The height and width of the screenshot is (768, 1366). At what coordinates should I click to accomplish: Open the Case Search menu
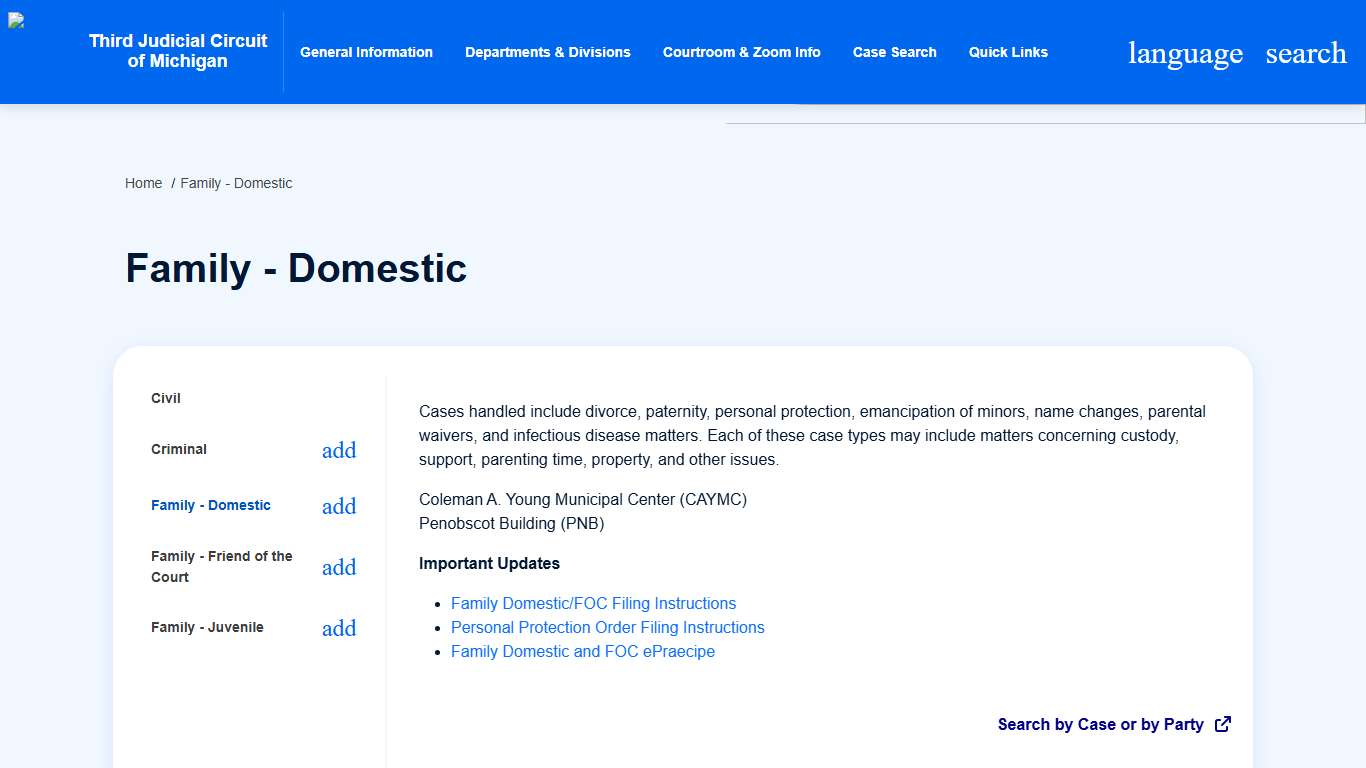tap(894, 52)
